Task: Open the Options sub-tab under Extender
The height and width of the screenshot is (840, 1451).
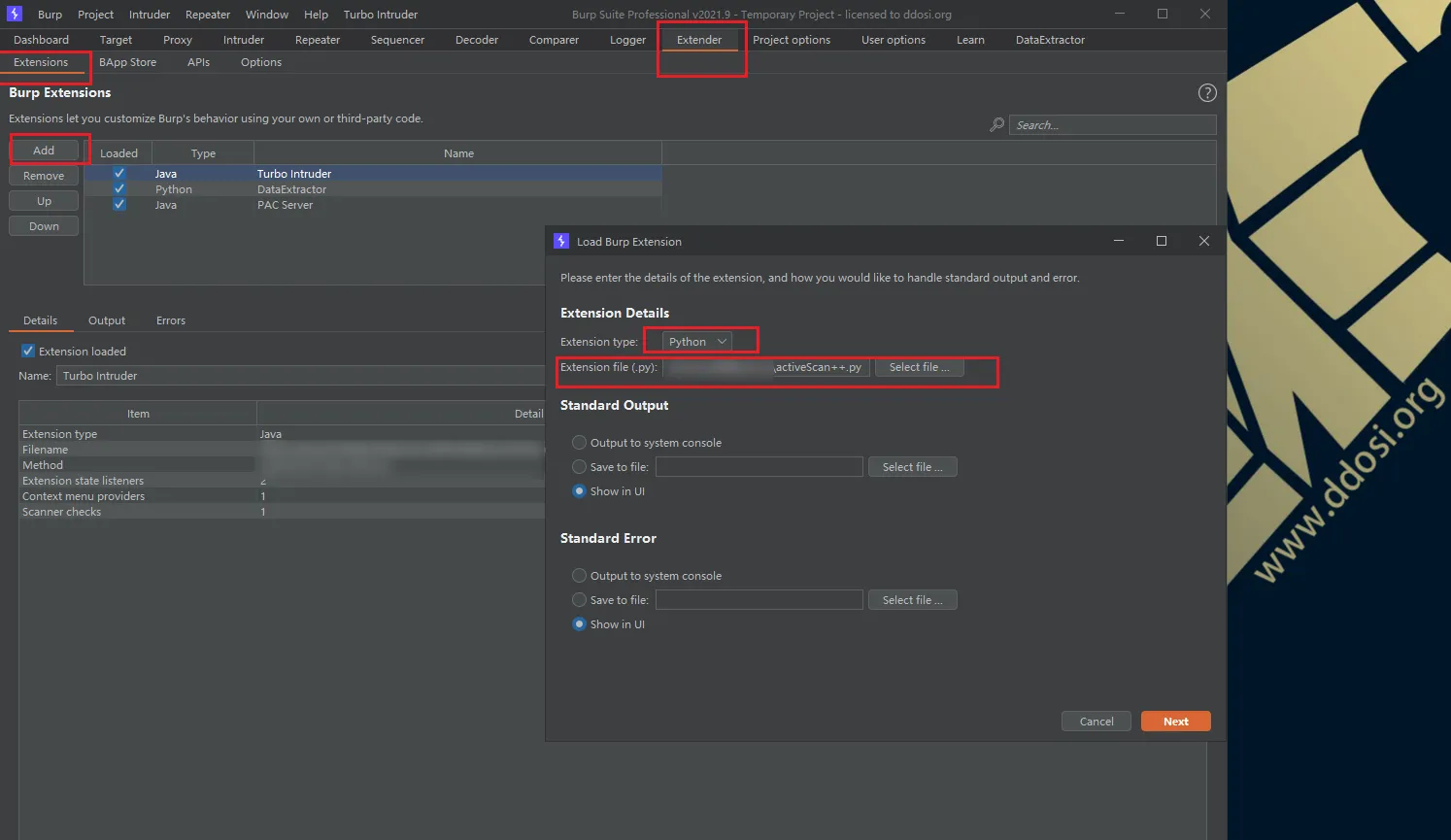Action: 261,62
